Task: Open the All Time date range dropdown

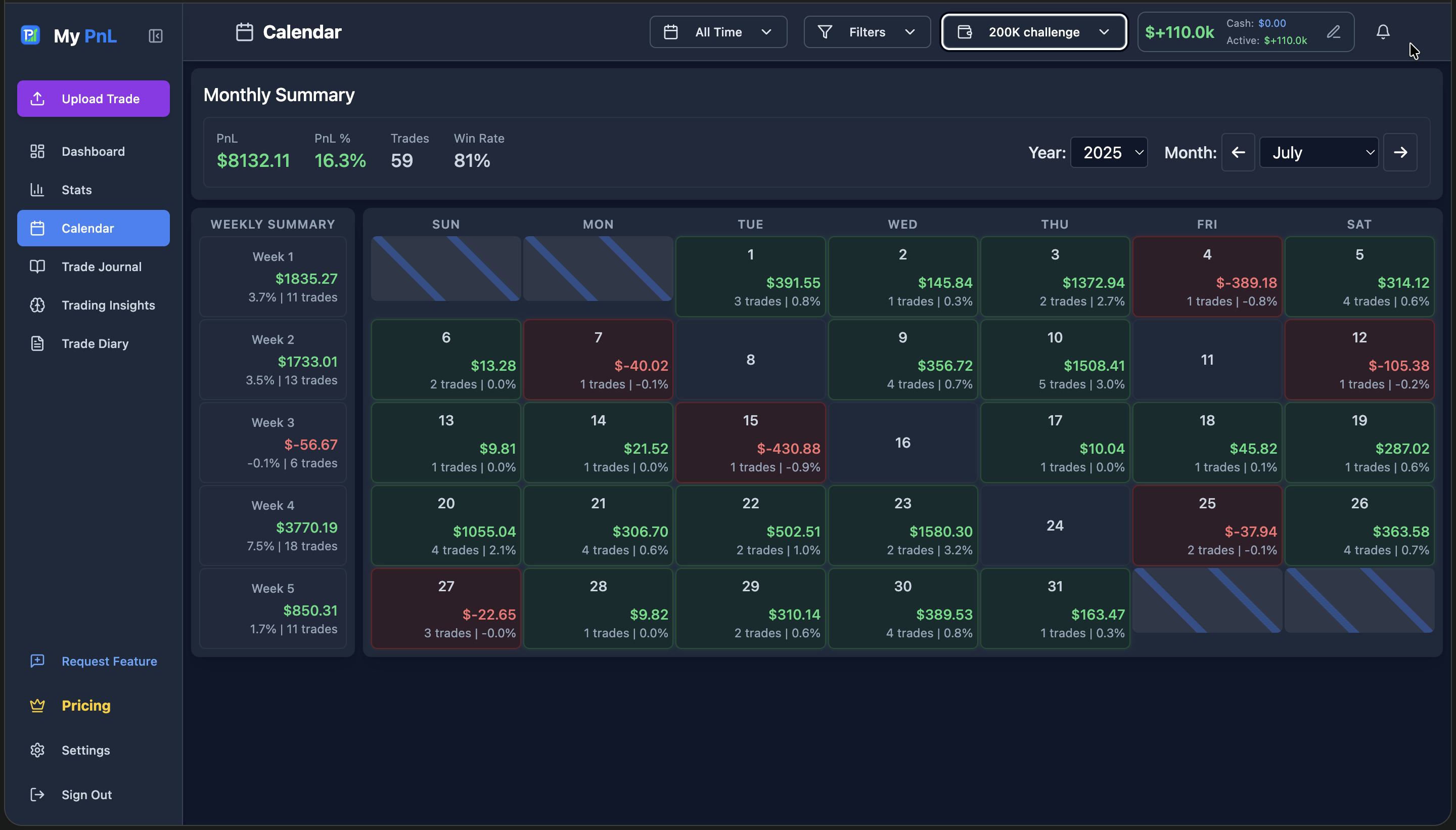Action: pyautogui.click(x=717, y=32)
